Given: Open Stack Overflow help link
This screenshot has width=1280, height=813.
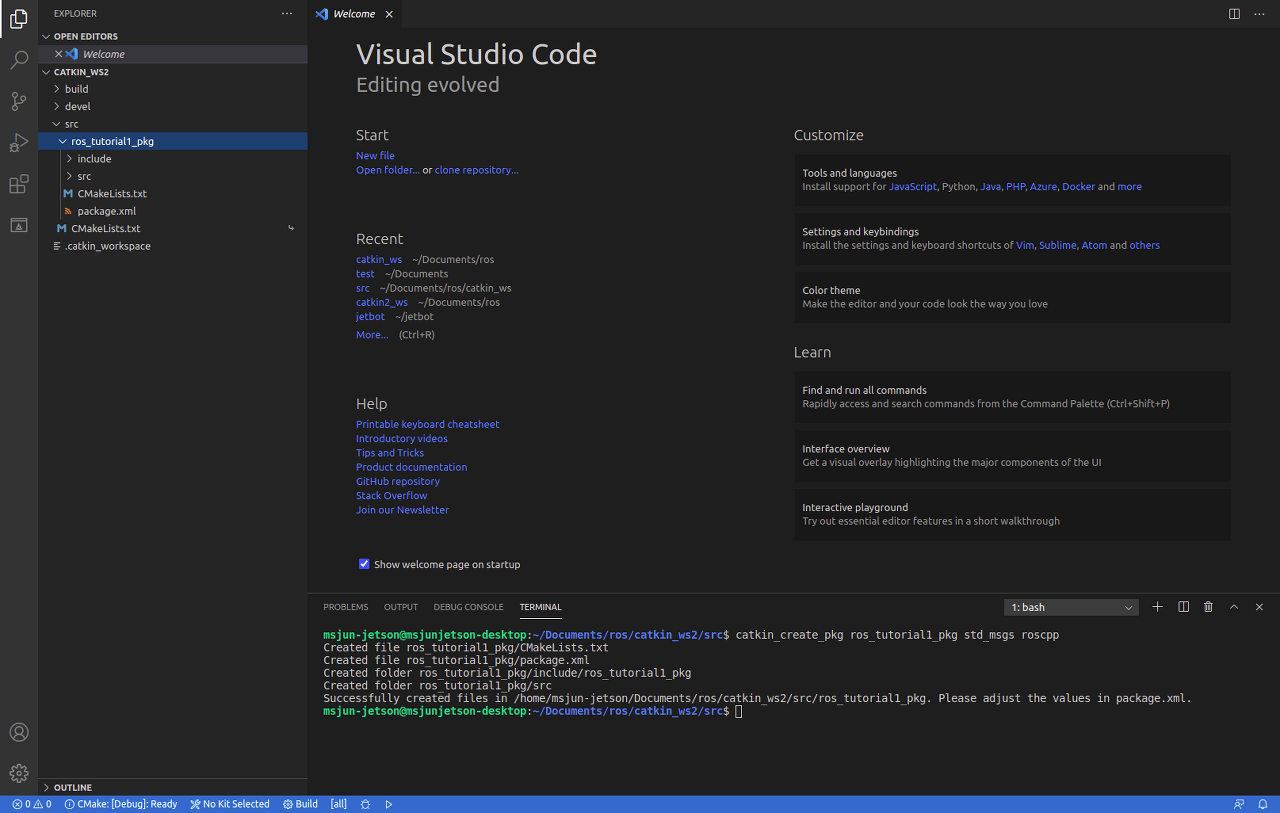Looking at the screenshot, I should (391, 496).
